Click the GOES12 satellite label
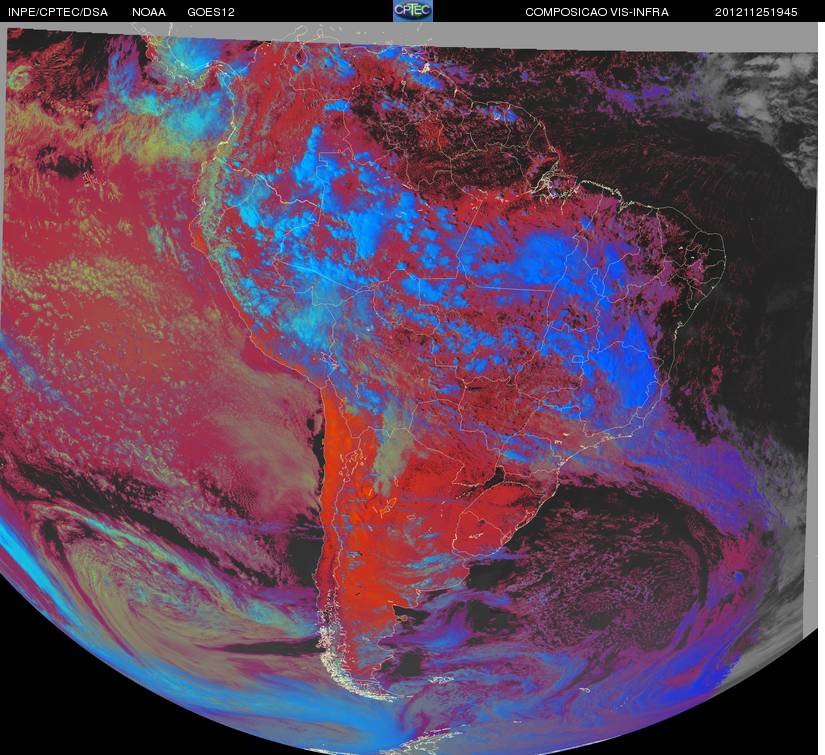This screenshot has height=755, width=825. pos(211,12)
